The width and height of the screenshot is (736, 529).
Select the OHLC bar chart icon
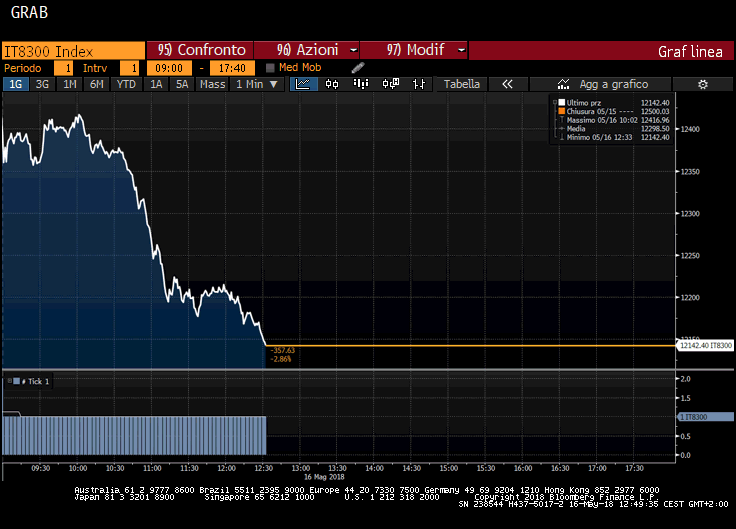tap(419, 84)
